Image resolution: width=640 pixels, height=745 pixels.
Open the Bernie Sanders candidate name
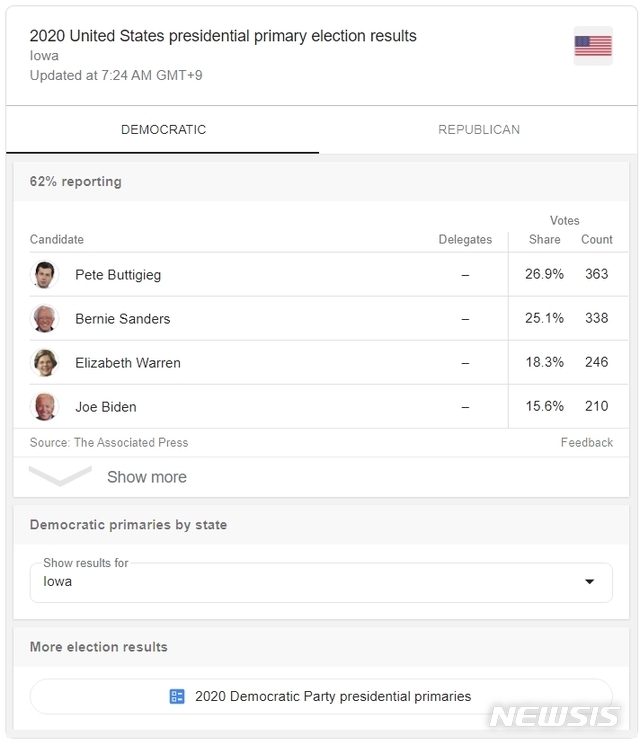pyautogui.click(x=123, y=319)
